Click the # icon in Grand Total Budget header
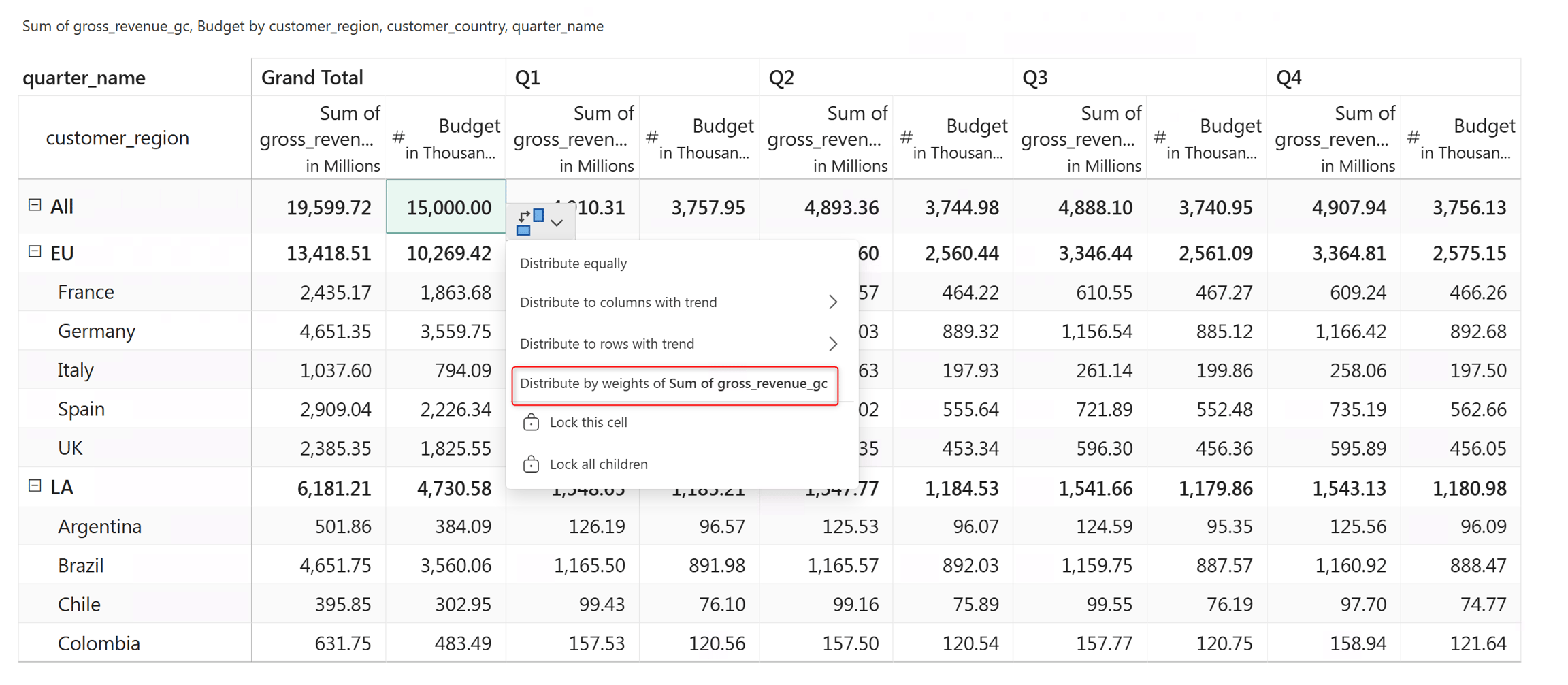The width and height of the screenshot is (1568, 685). click(x=399, y=138)
